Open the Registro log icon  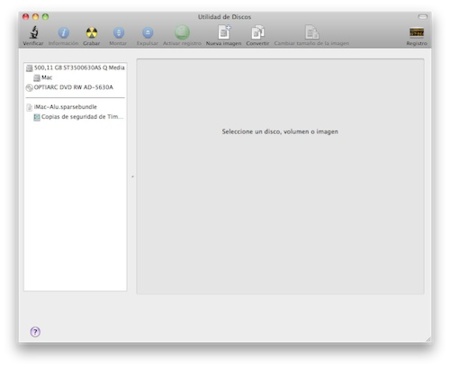416,32
